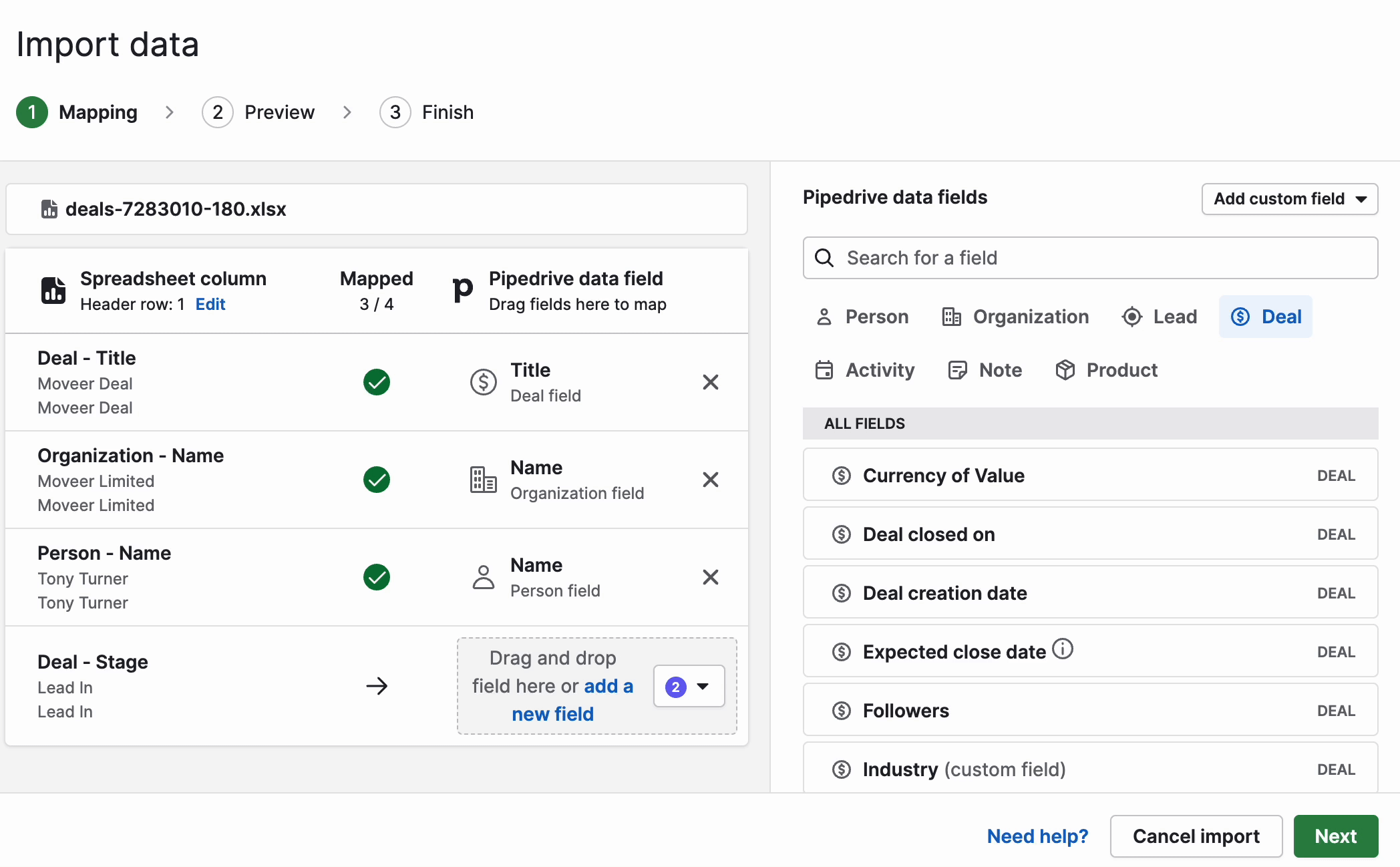1400x867 pixels.
Task: Click the info icon next to Expected close date
Action: (1063, 649)
